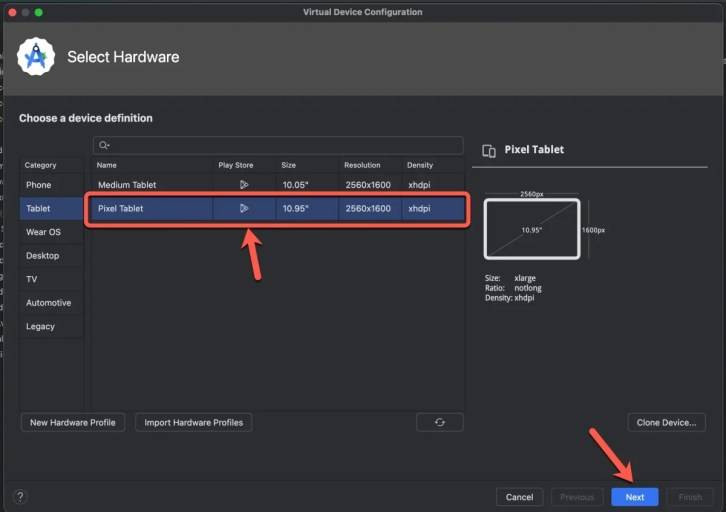Sort devices by Name column header
Screen dimensions: 726x512
(x=107, y=165)
